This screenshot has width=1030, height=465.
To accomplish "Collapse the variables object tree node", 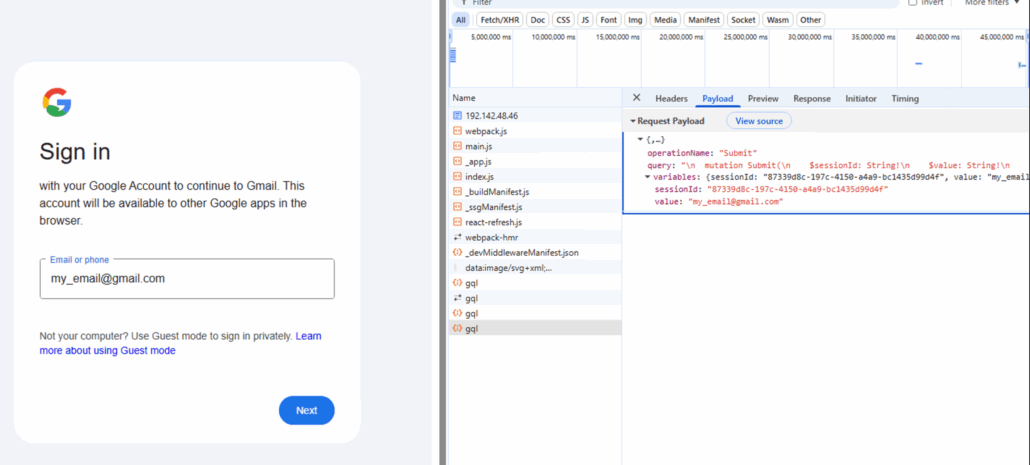I will tap(647, 177).
